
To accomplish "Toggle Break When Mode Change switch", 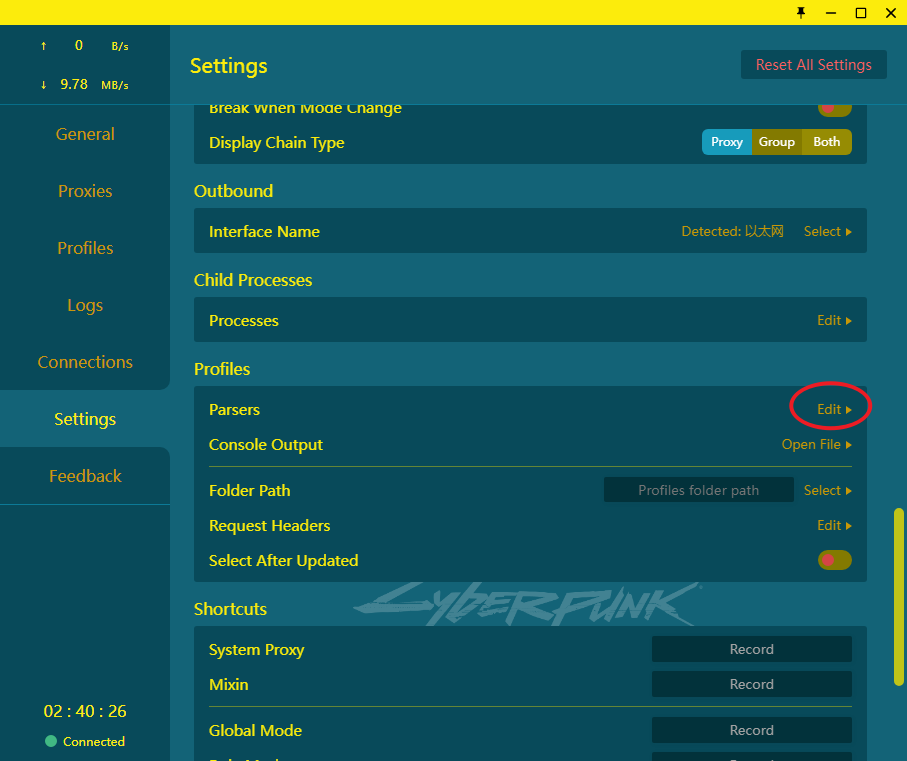I will 834,109.
